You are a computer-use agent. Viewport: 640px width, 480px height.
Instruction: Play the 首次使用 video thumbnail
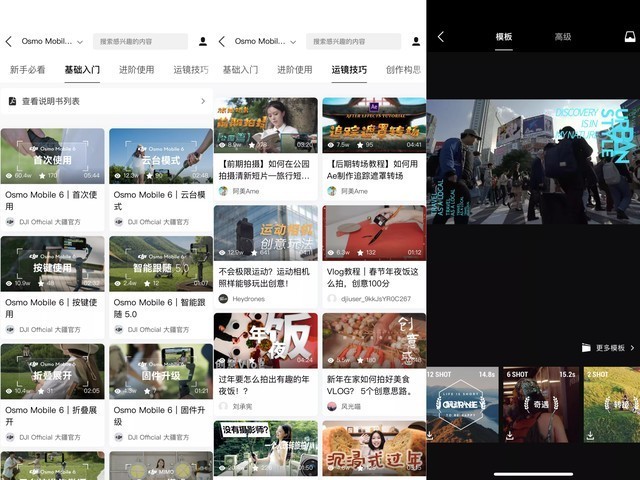point(53,156)
